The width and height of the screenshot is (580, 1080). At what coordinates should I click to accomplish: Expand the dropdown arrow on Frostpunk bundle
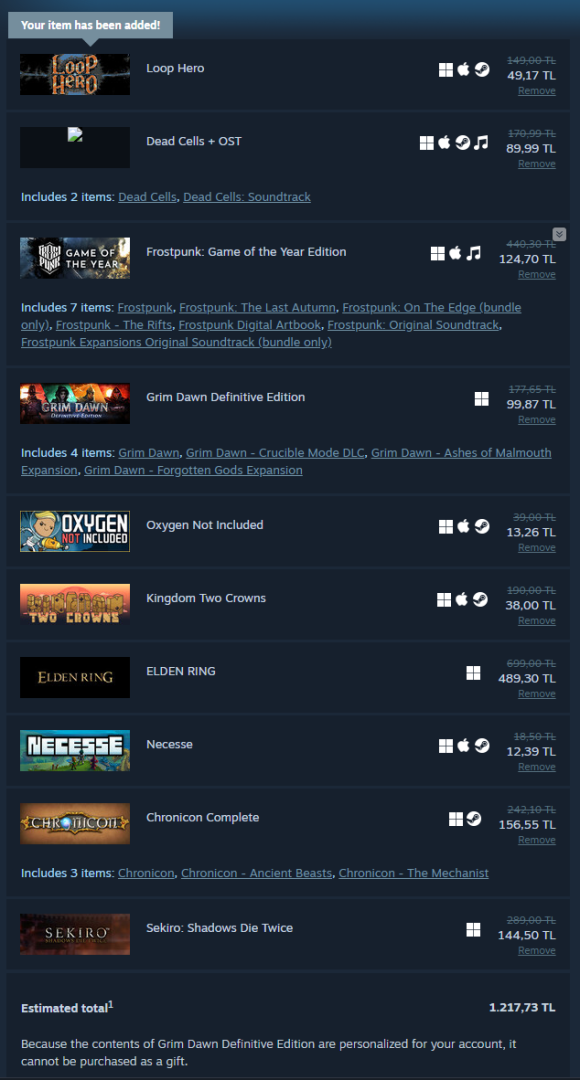(x=559, y=234)
